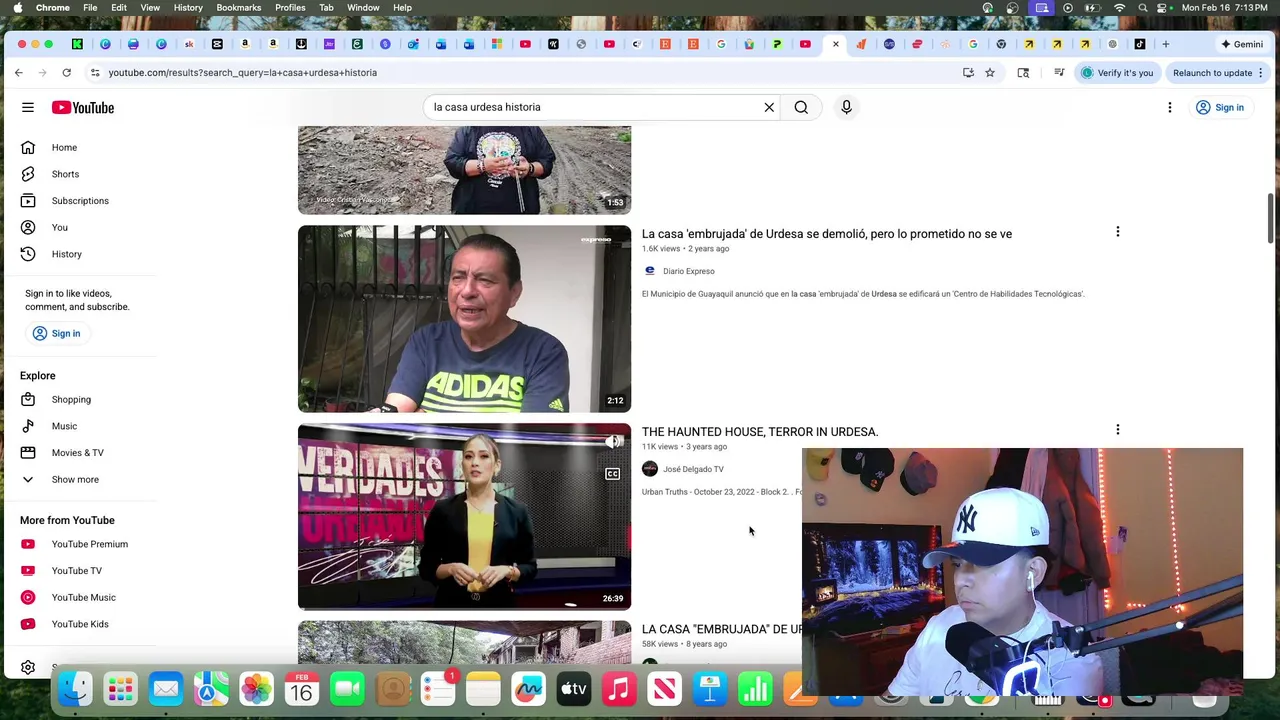
Task: Click Sign in button in header
Action: 1220,107
